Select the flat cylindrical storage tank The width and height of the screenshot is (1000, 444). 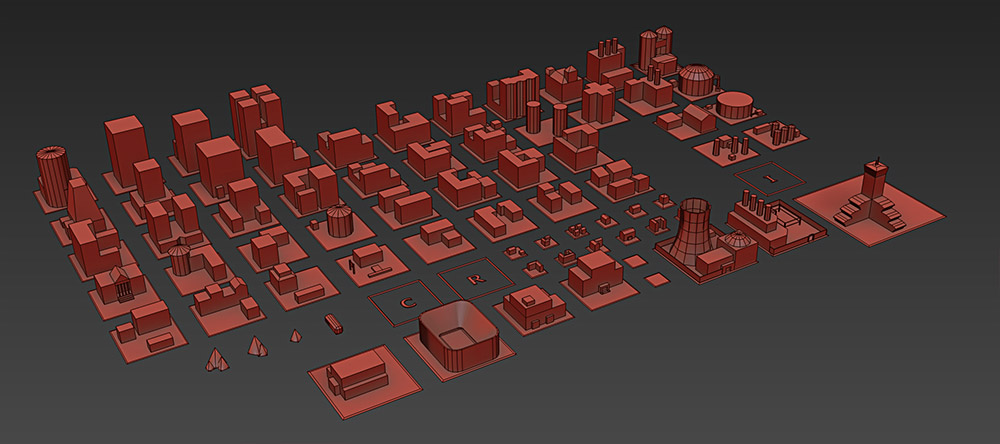click(737, 104)
